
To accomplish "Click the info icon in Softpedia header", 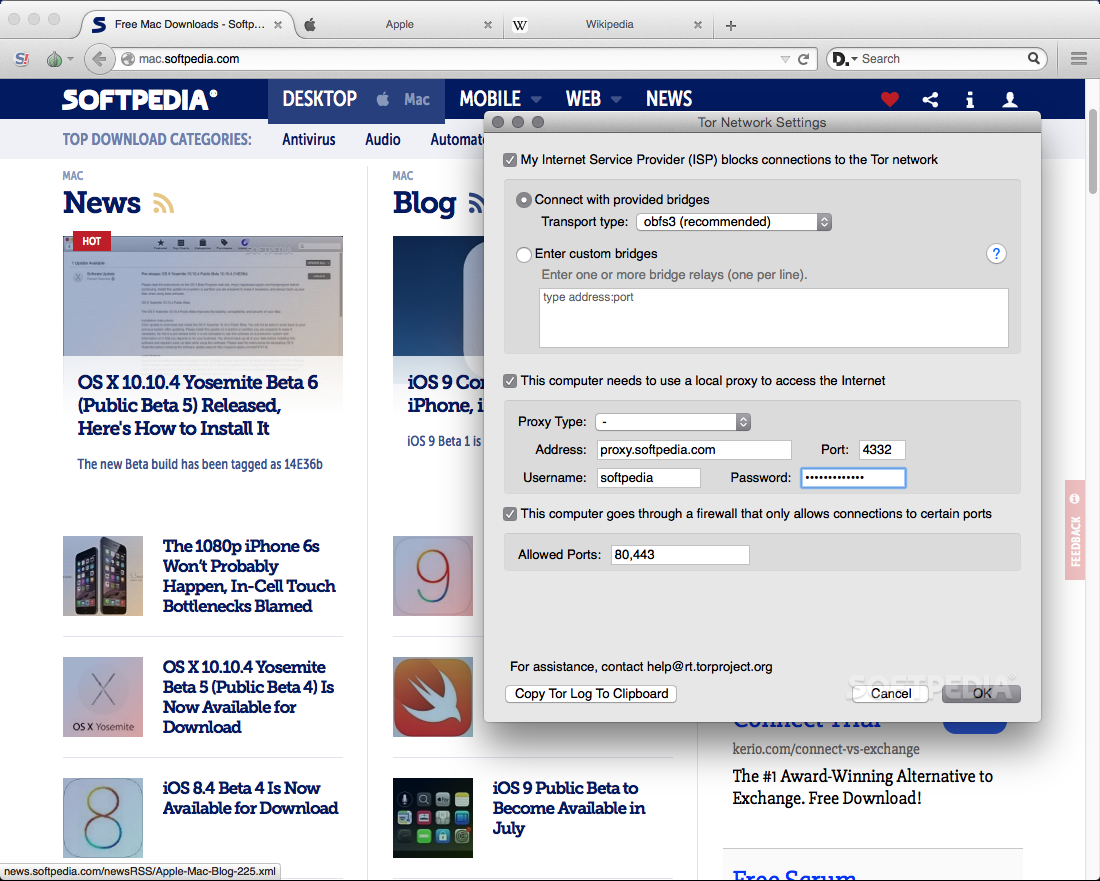I will (970, 100).
